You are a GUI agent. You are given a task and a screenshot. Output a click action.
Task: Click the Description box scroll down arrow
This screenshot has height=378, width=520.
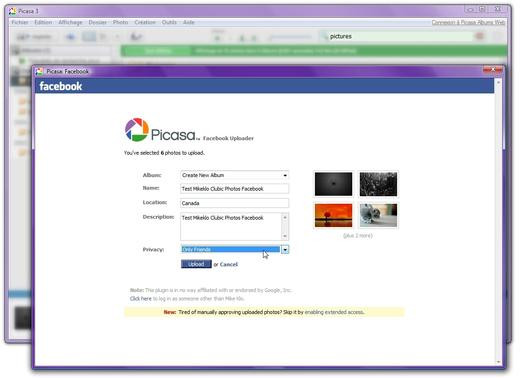click(285, 236)
